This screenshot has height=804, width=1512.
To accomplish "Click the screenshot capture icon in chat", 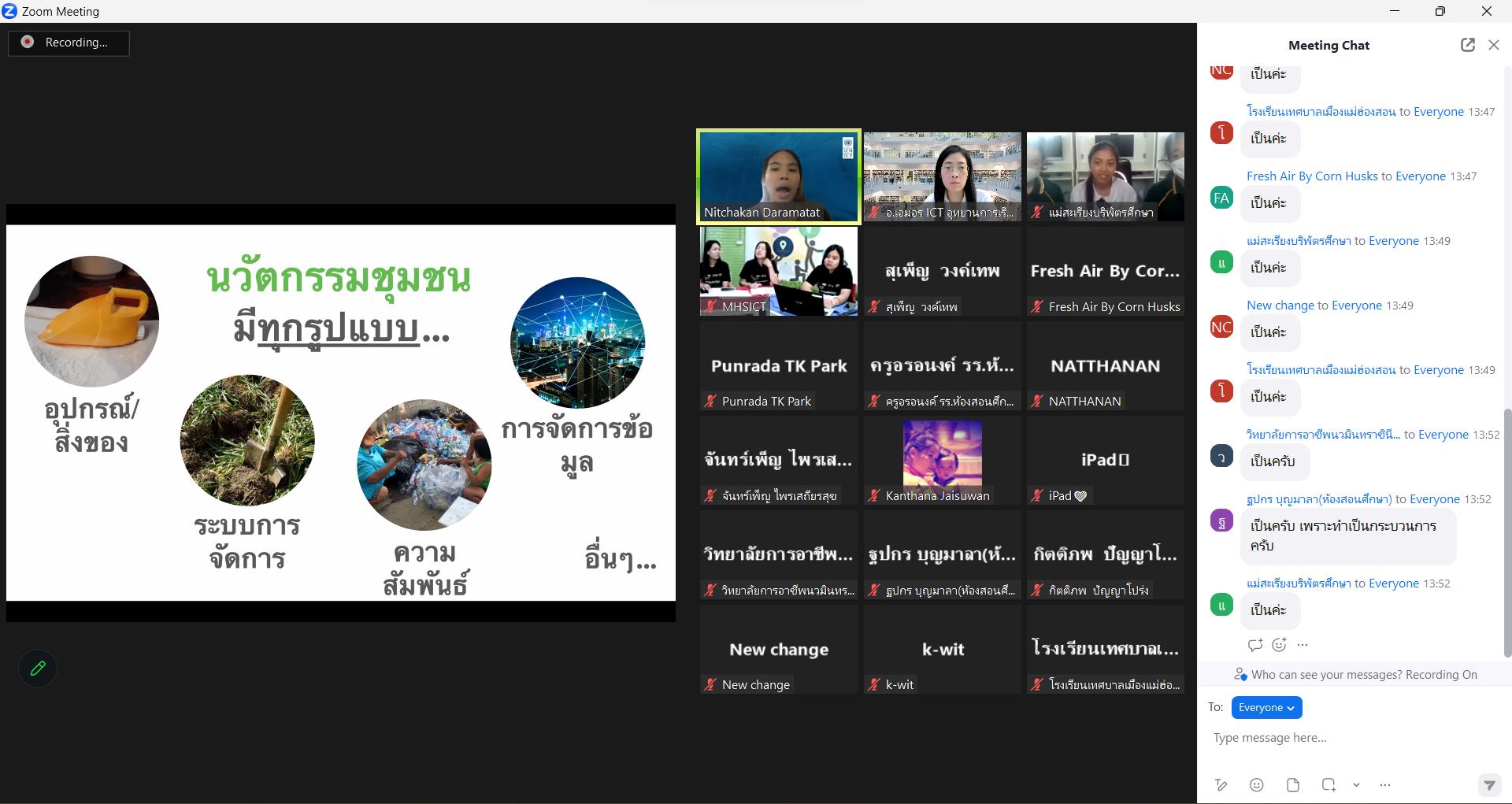I will [x=1329, y=784].
